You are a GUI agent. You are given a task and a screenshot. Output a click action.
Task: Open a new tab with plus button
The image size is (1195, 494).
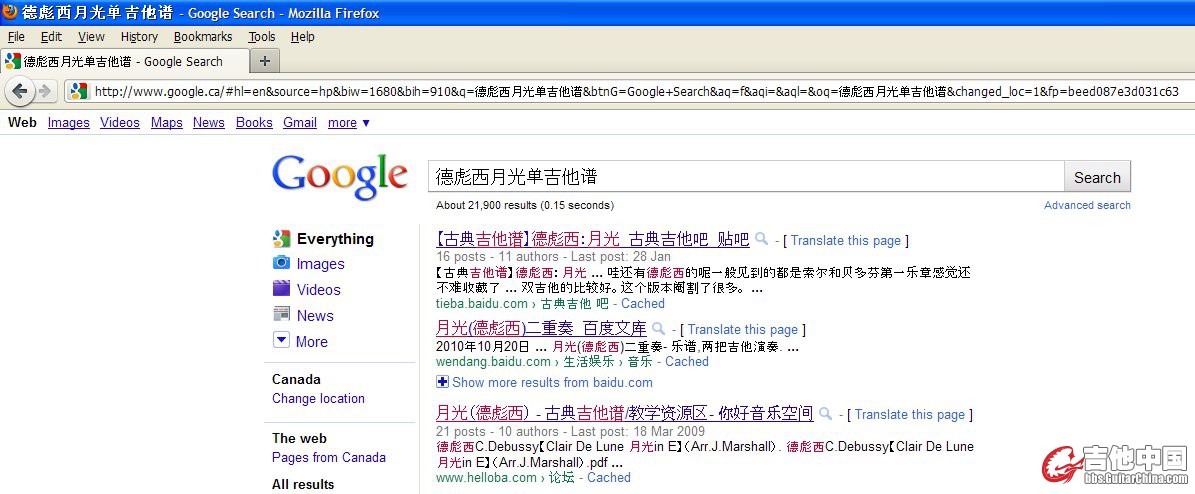coord(264,61)
